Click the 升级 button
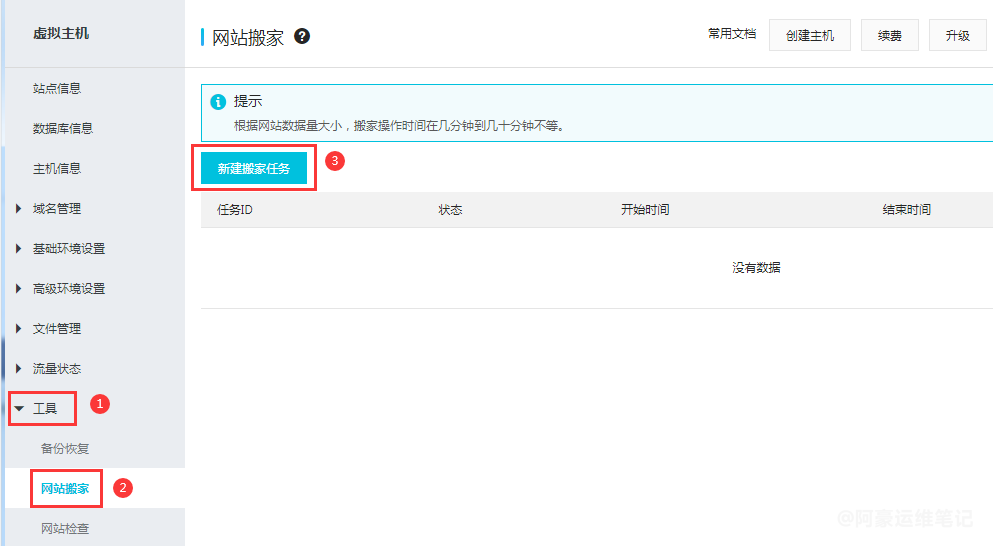993x546 pixels. tap(957, 35)
